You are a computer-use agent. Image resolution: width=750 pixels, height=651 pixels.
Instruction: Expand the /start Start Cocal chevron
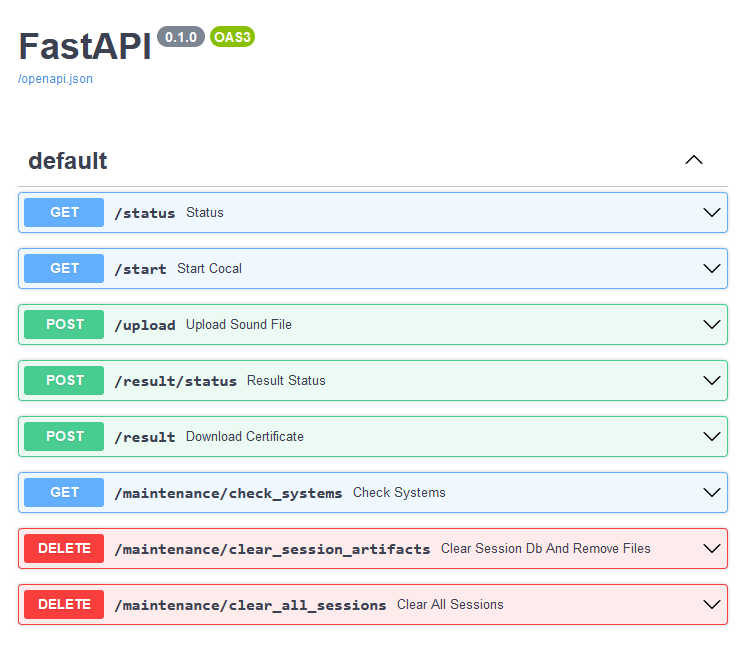pyautogui.click(x=712, y=268)
